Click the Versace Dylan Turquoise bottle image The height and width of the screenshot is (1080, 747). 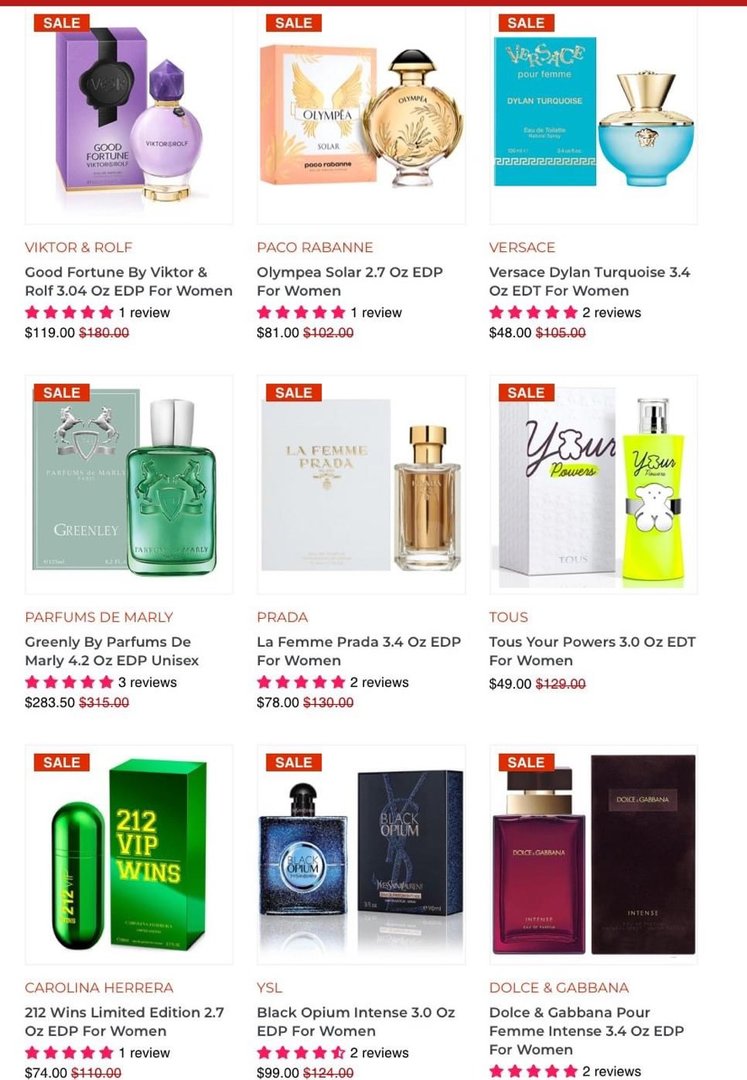tap(593, 116)
